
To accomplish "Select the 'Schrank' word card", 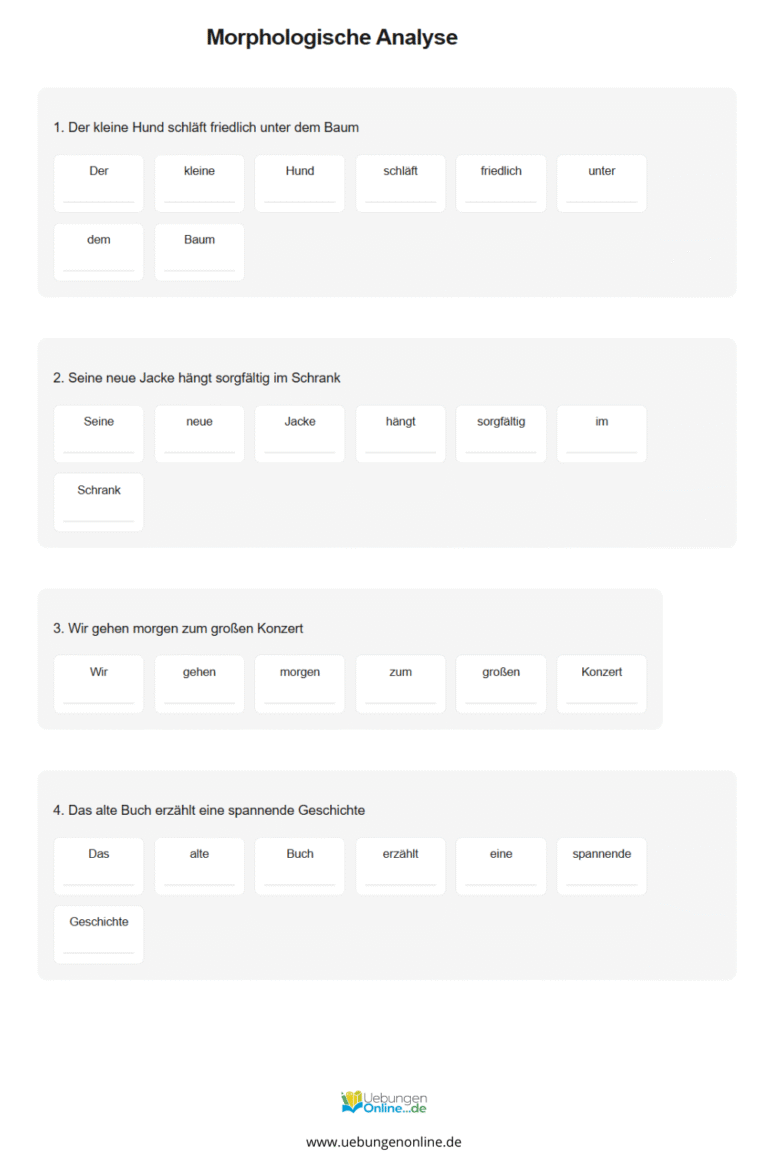I will tap(98, 503).
